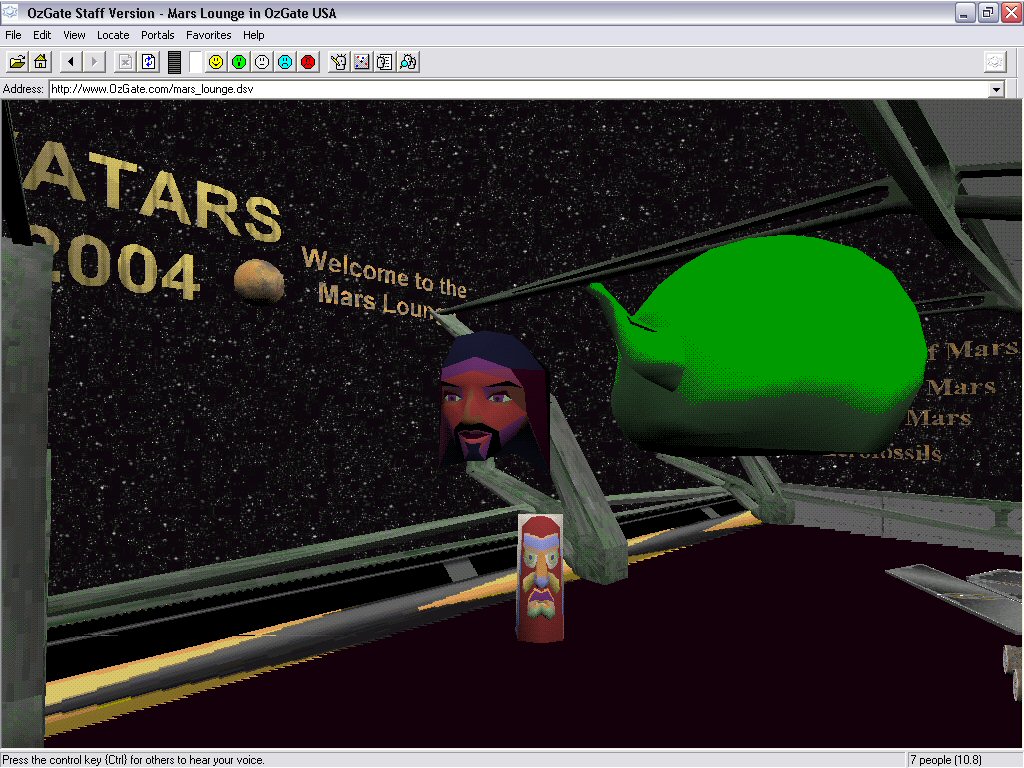This screenshot has width=1024, height=768.
Task: Open the Locate menu
Action: 113,35
